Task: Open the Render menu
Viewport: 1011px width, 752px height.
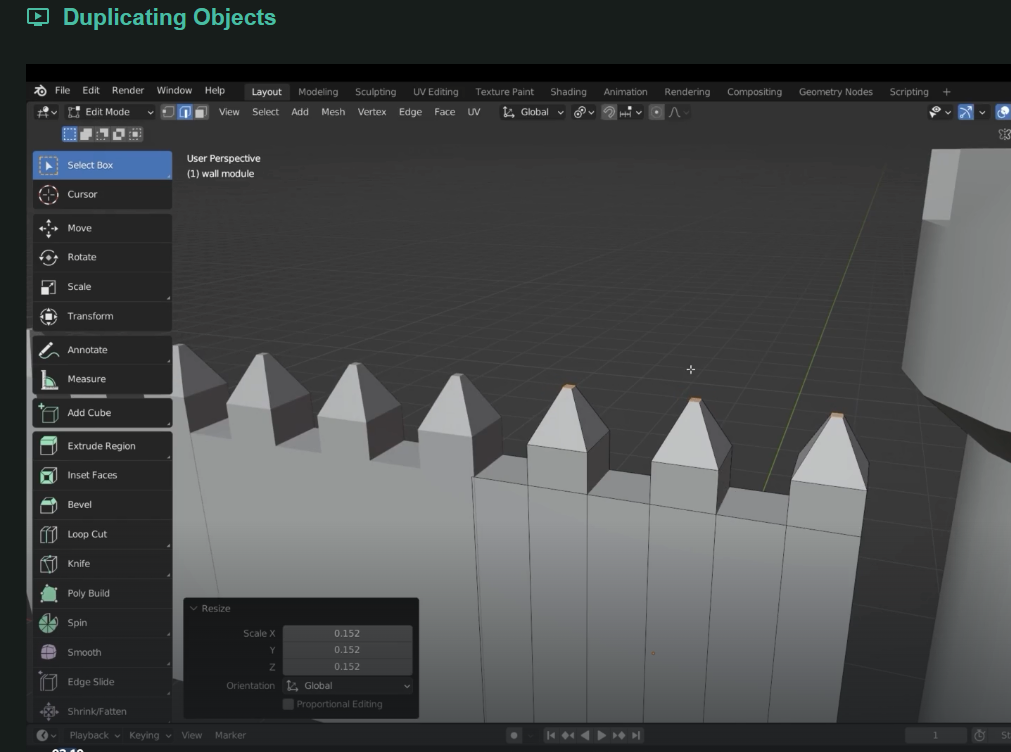Action: (127, 91)
